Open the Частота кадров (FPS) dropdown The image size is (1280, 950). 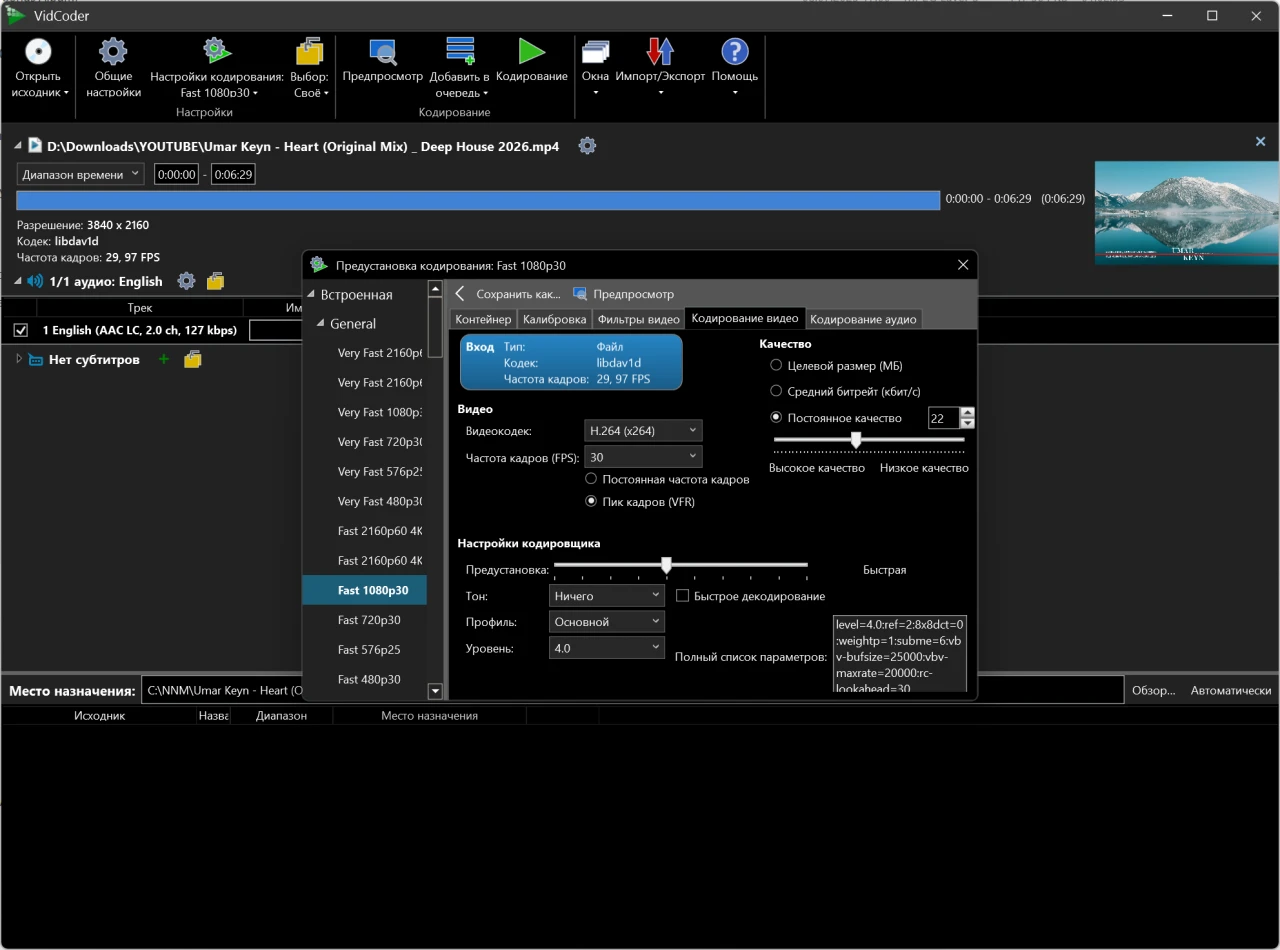(x=643, y=457)
